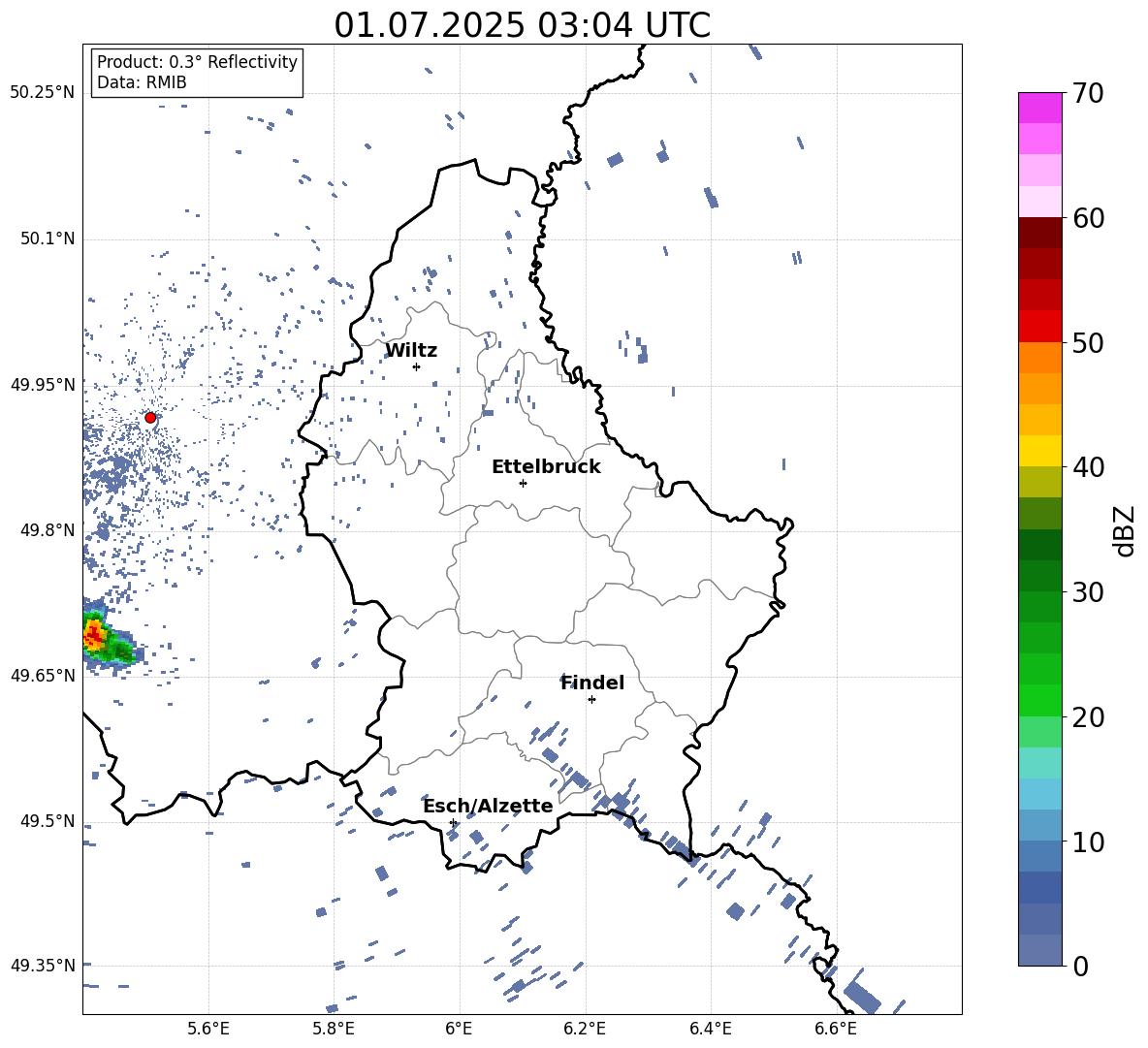The height and width of the screenshot is (1048, 1148).
Task: Click the colorbar tick label 60
Action: (x=1088, y=218)
